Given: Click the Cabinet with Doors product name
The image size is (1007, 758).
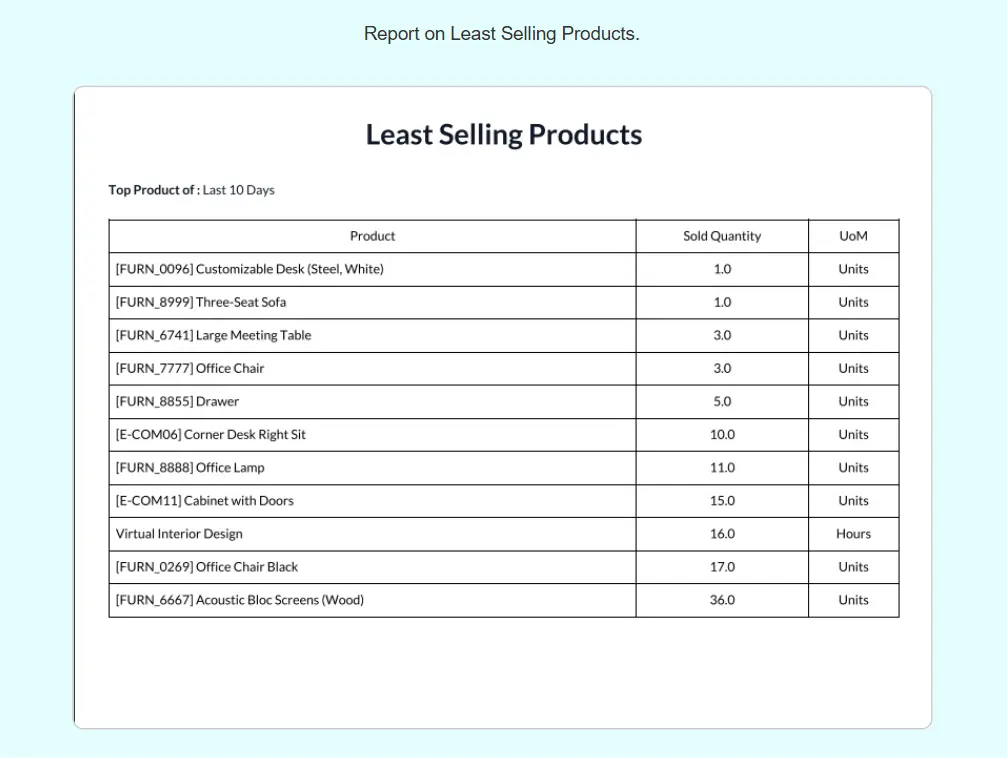Looking at the screenshot, I should coord(205,500).
